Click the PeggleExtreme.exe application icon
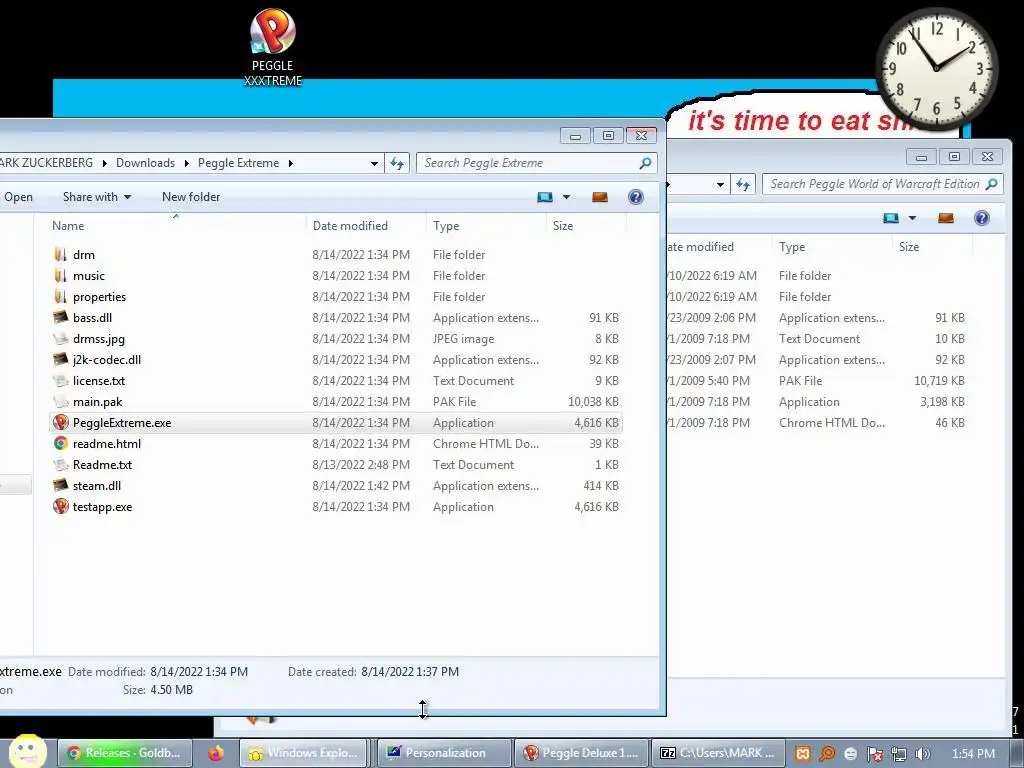The image size is (1024, 768). [61, 423]
